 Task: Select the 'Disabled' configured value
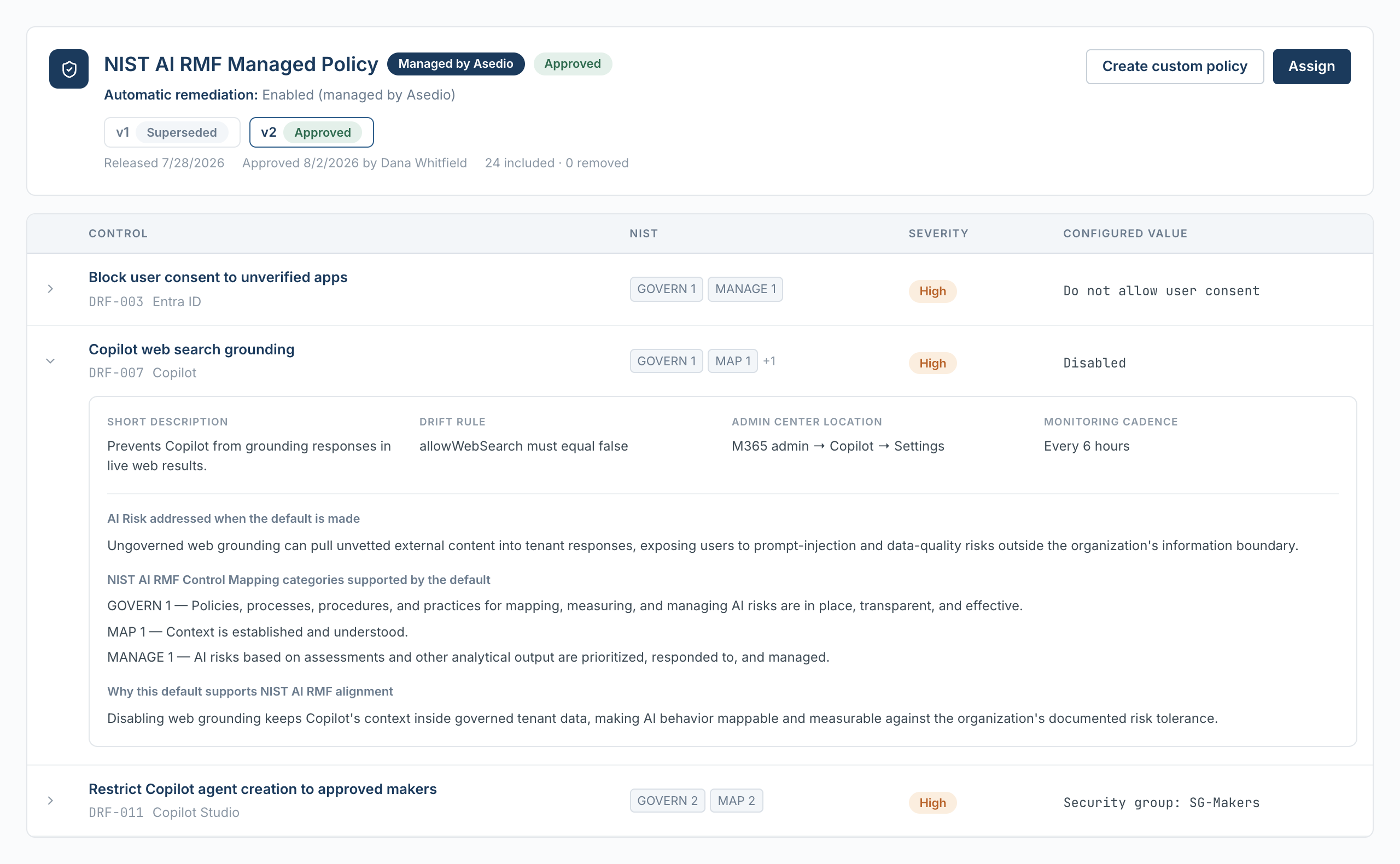click(1094, 363)
